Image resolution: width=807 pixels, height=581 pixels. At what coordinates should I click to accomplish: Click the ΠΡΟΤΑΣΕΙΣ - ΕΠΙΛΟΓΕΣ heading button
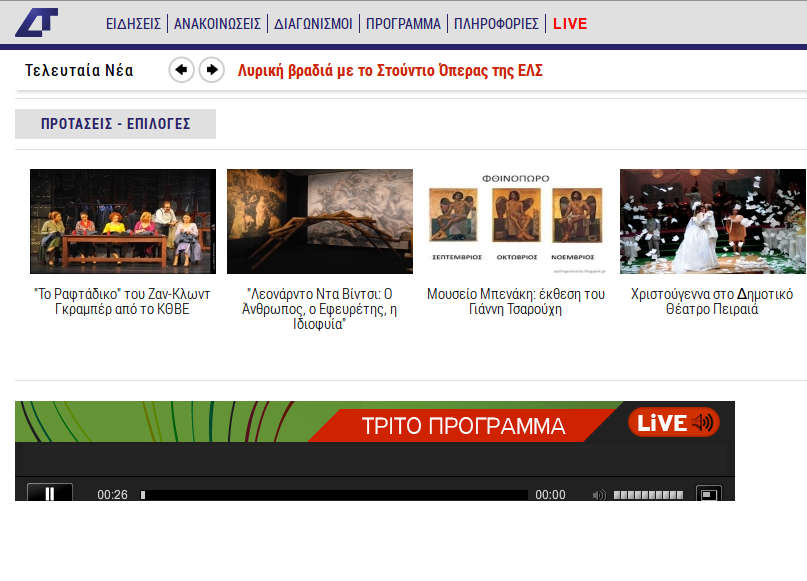(x=115, y=124)
